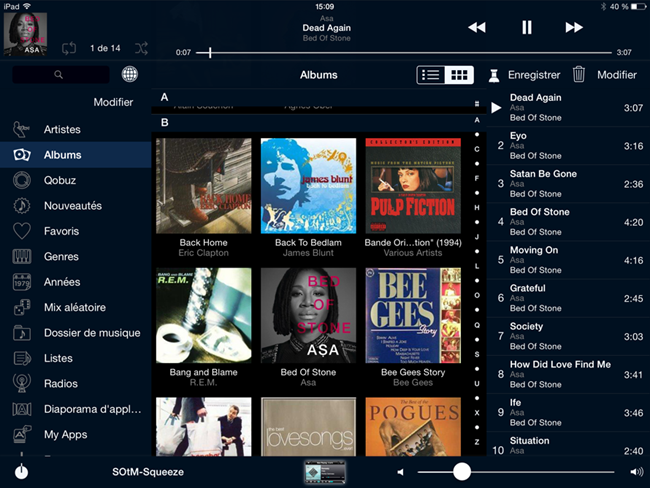The image size is (650, 488).
Task: Jump to letter H in the index
Action: (x=477, y=208)
